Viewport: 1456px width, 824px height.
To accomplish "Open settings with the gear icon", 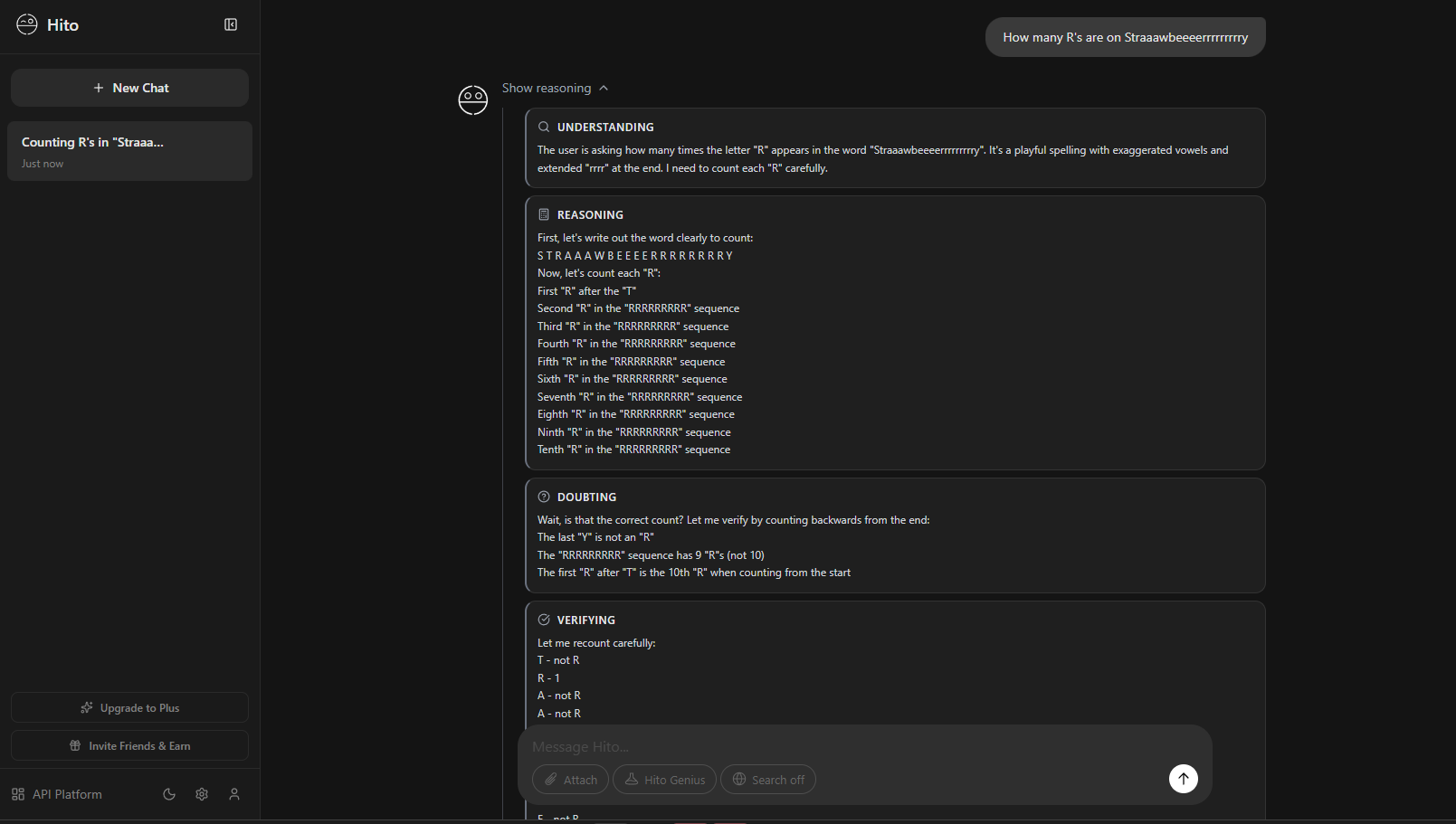I will click(202, 794).
